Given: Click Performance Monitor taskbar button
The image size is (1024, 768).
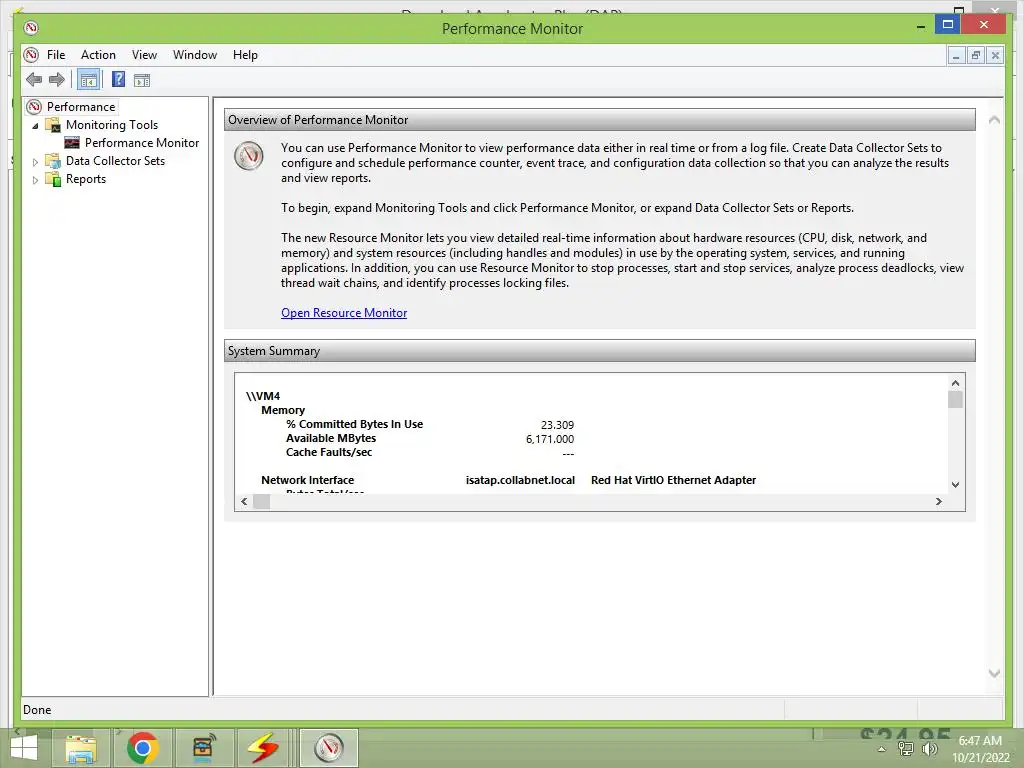Looking at the screenshot, I should pos(328,748).
